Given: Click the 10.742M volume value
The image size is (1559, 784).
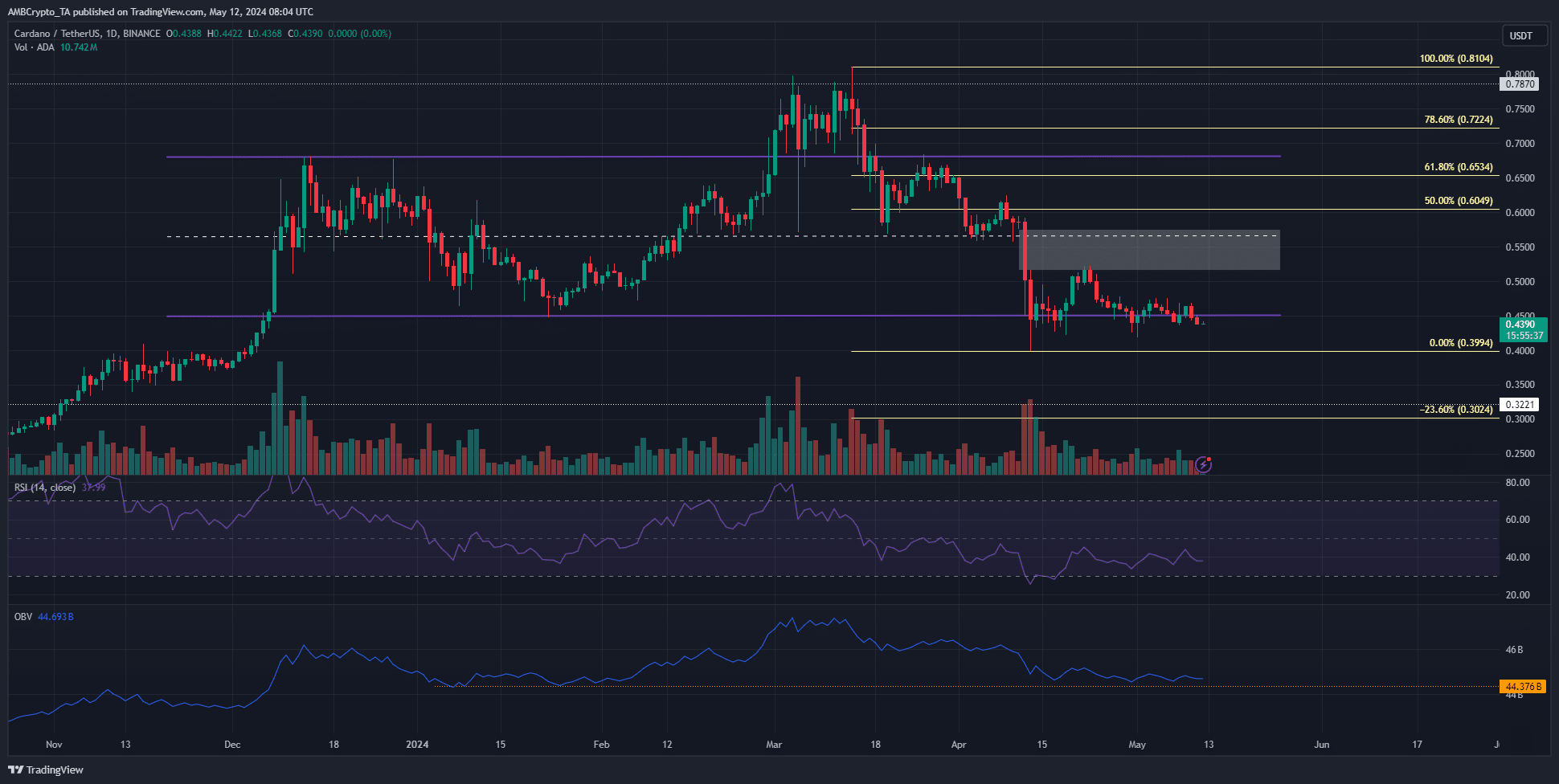Looking at the screenshot, I should 79,47.
